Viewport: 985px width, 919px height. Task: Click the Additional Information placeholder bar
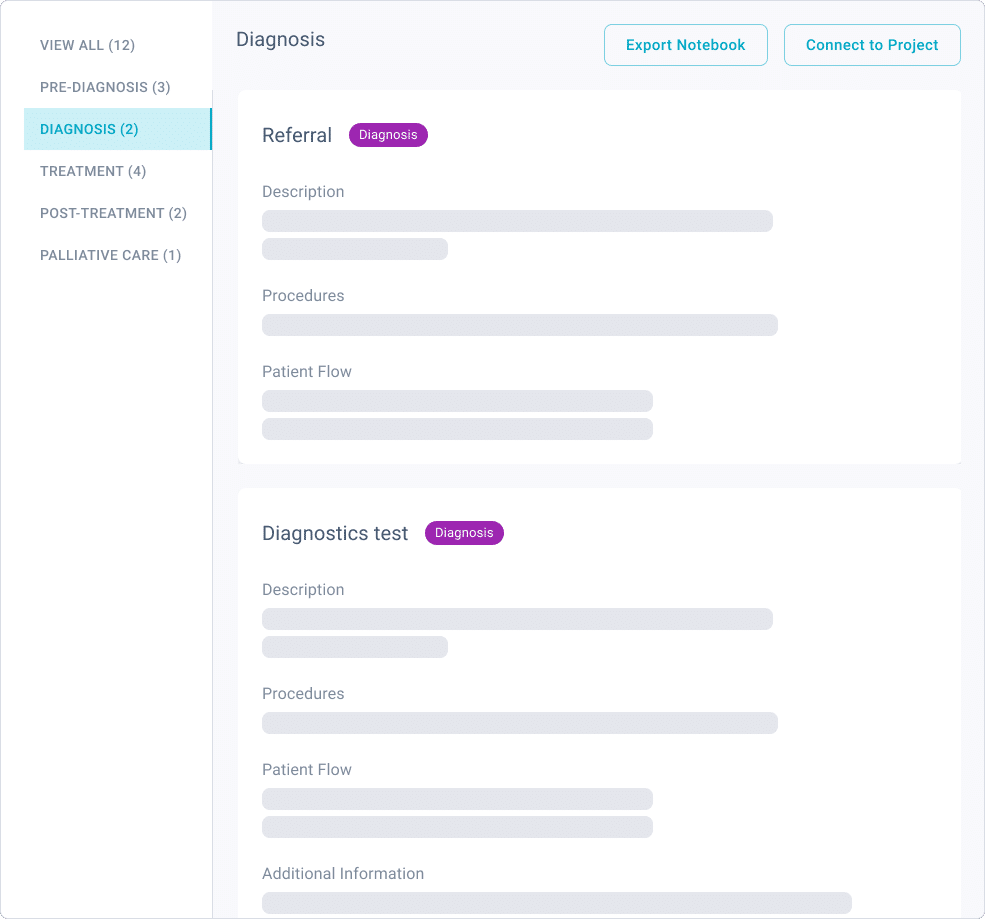tap(557, 903)
